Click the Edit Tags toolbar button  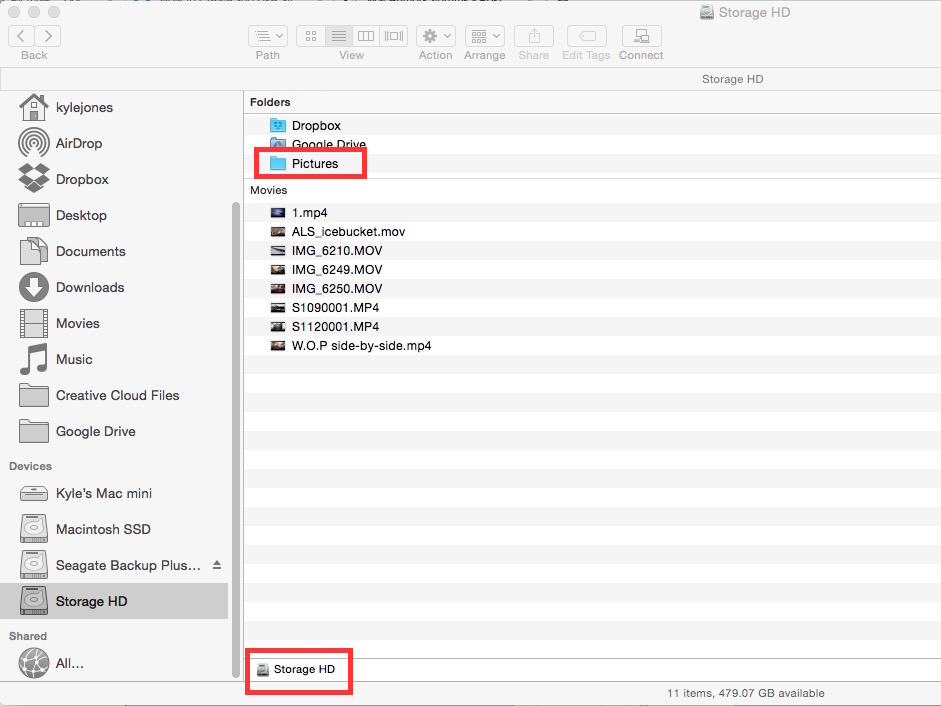click(586, 36)
